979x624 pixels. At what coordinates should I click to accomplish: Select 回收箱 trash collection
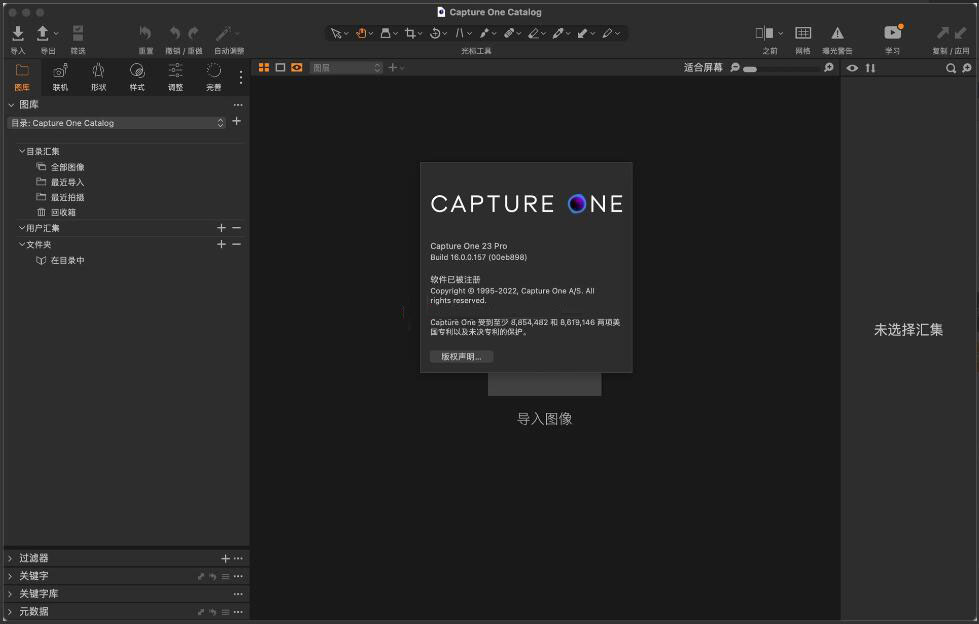(63, 212)
